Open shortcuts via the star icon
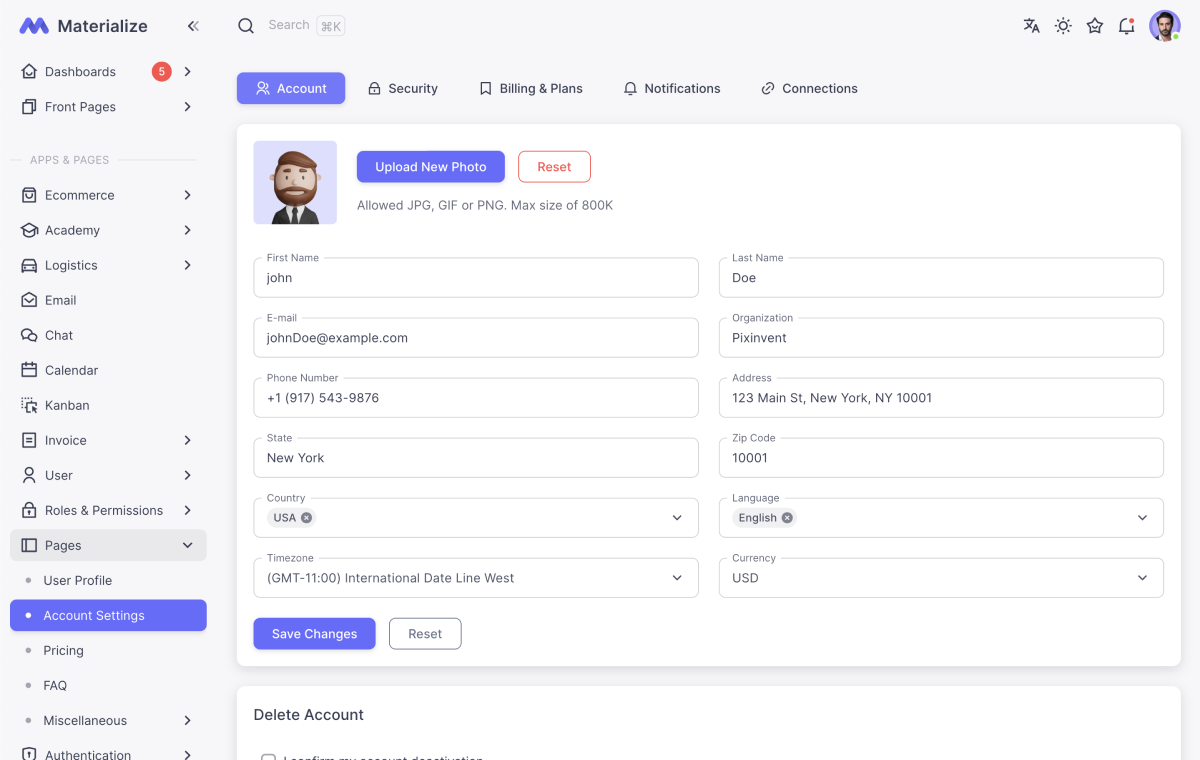The height and width of the screenshot is (760, 1200). tap(1094, 26)
